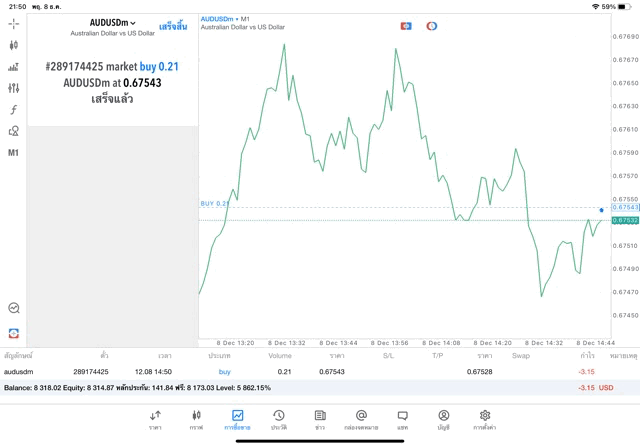Tap the -3.15 USD total in summary bar
Viewport: 640px width, 447px height.
(x=596, y=388)
